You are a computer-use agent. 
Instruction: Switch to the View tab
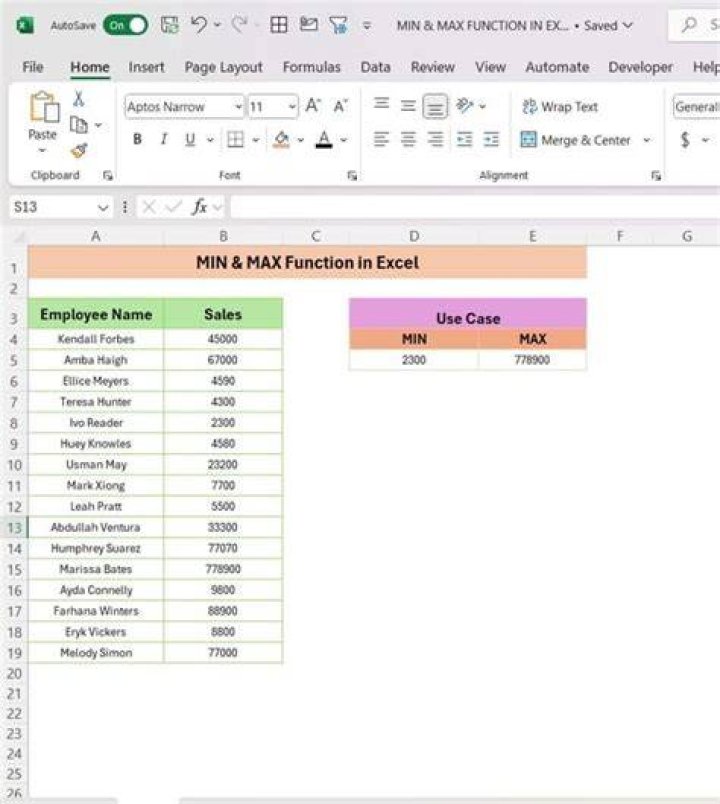click(x=490, y=67)
